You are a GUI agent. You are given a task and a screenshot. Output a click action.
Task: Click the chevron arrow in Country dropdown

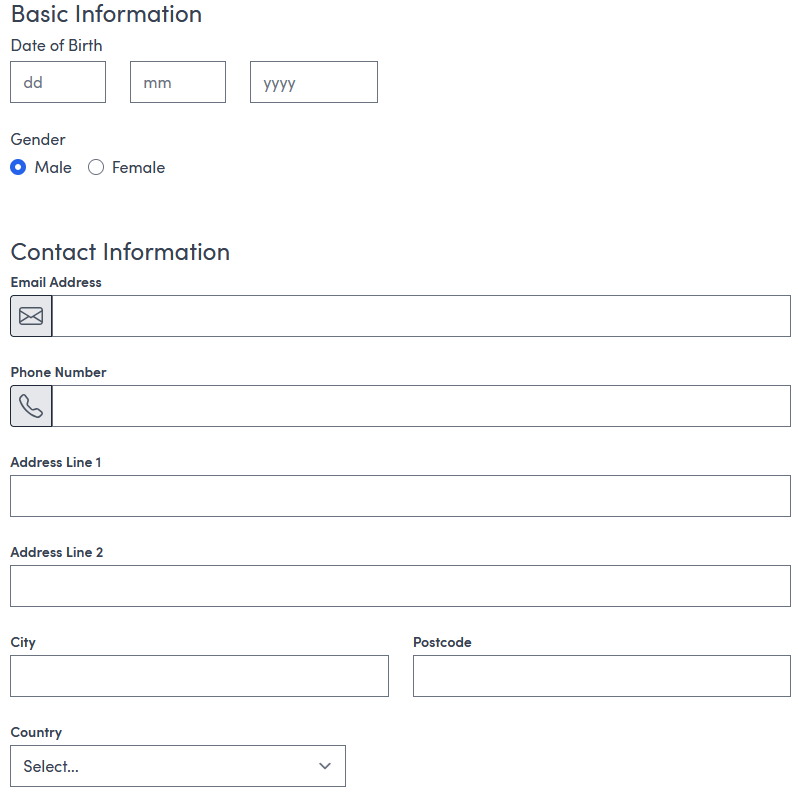325,766
